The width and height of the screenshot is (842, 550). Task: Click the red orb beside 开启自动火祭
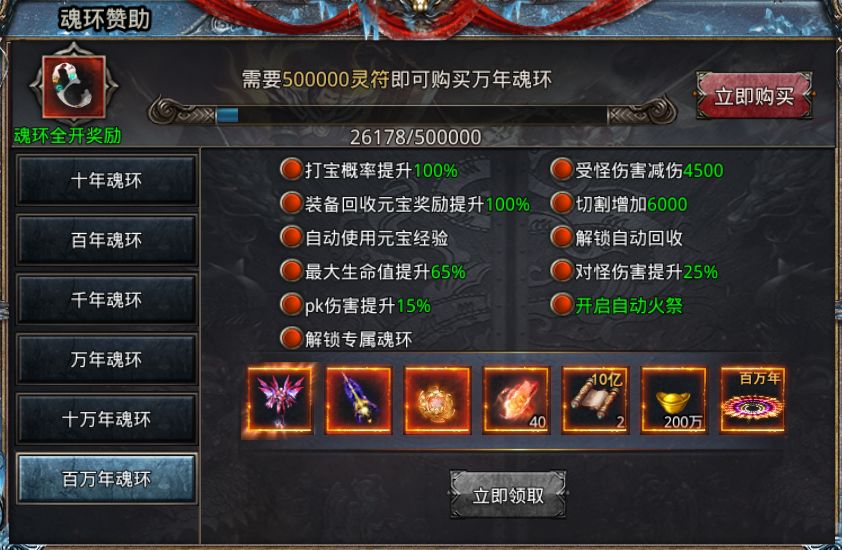click(562, 305)
